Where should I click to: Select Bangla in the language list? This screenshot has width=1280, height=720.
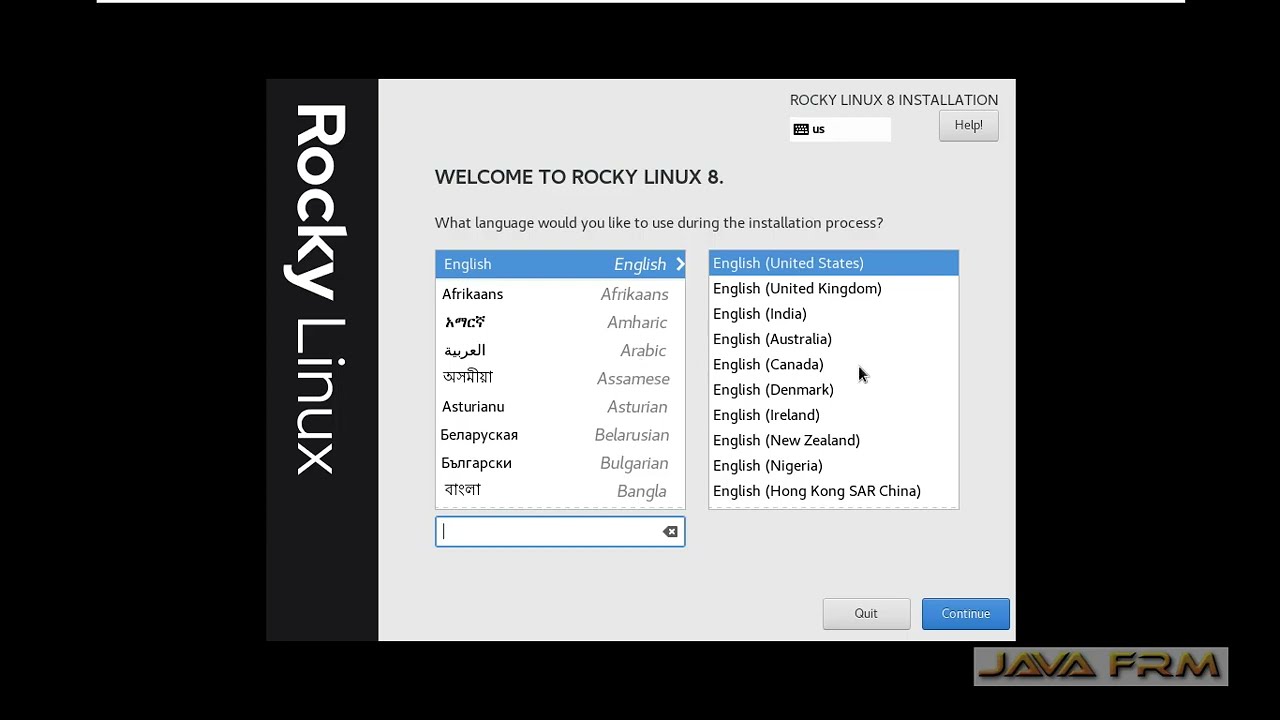coord(560,491)
